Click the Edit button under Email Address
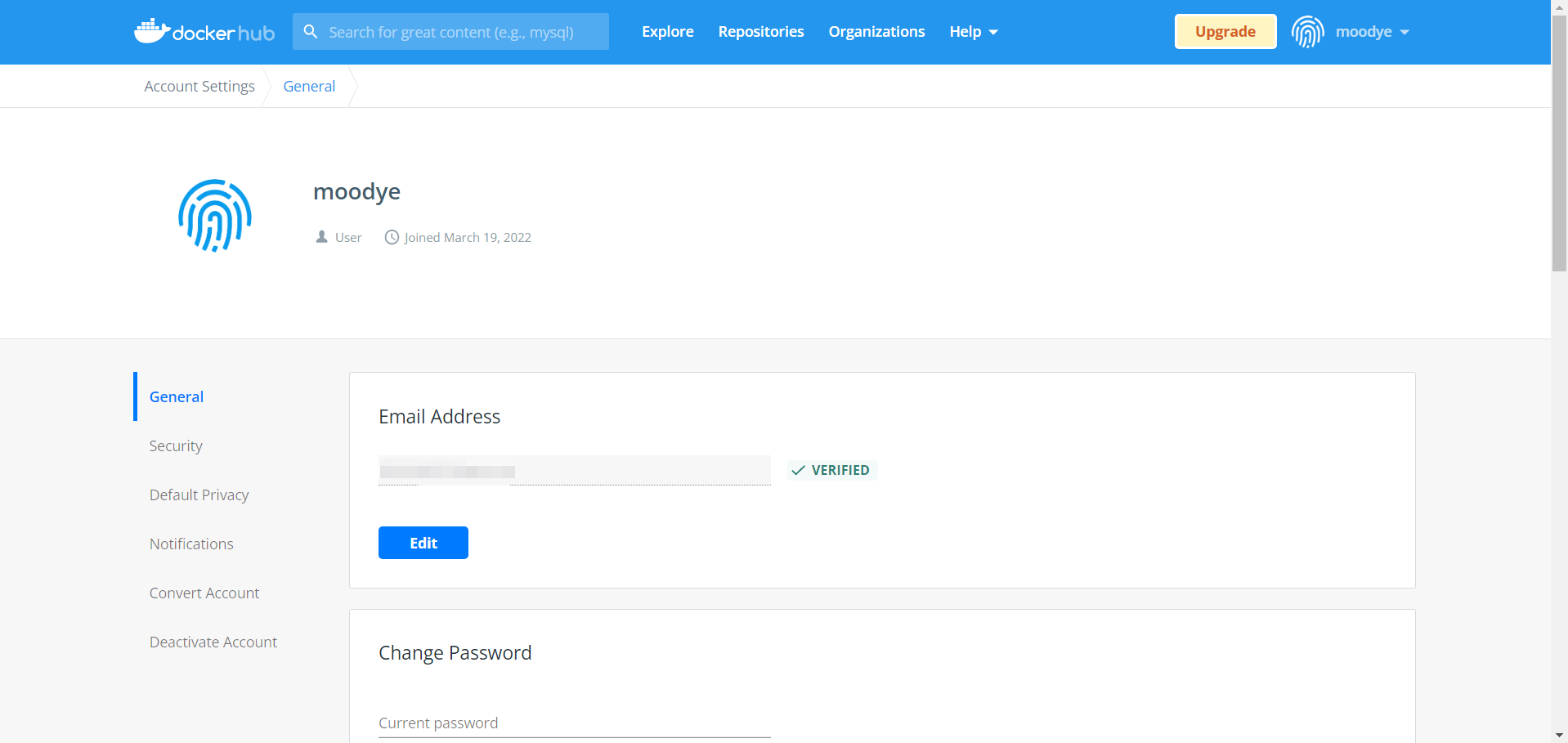The width and height of the screenshot is (1568, 743). click(x=423, y=542)
